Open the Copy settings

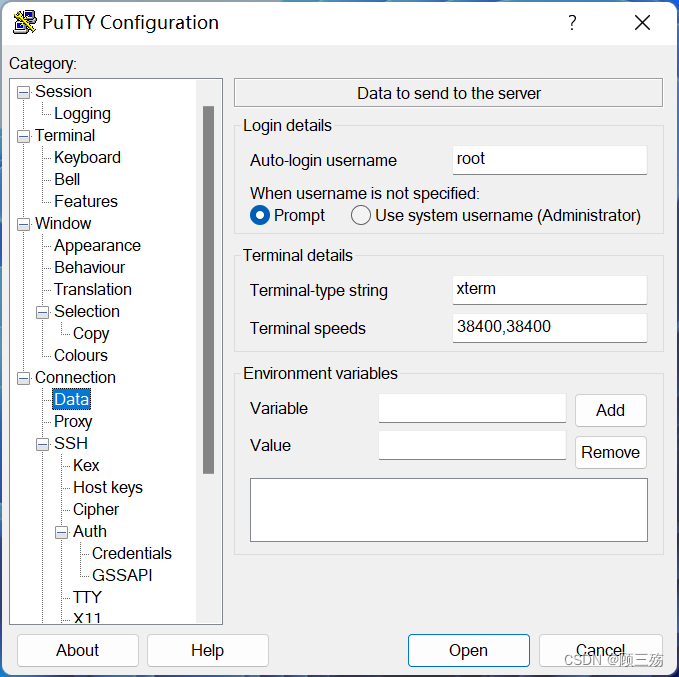coord(91,334)
